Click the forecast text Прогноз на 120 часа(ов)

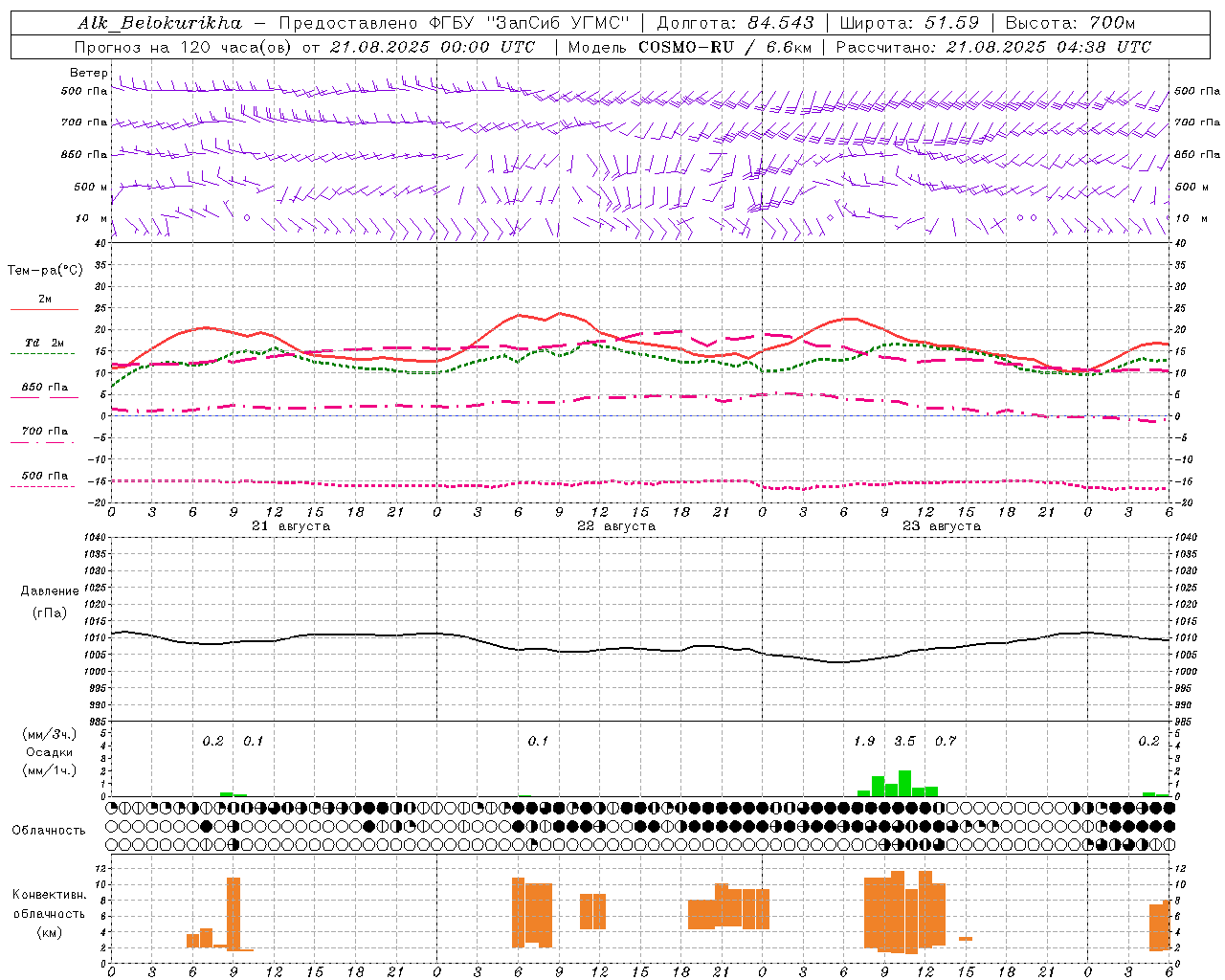[184, 47]
